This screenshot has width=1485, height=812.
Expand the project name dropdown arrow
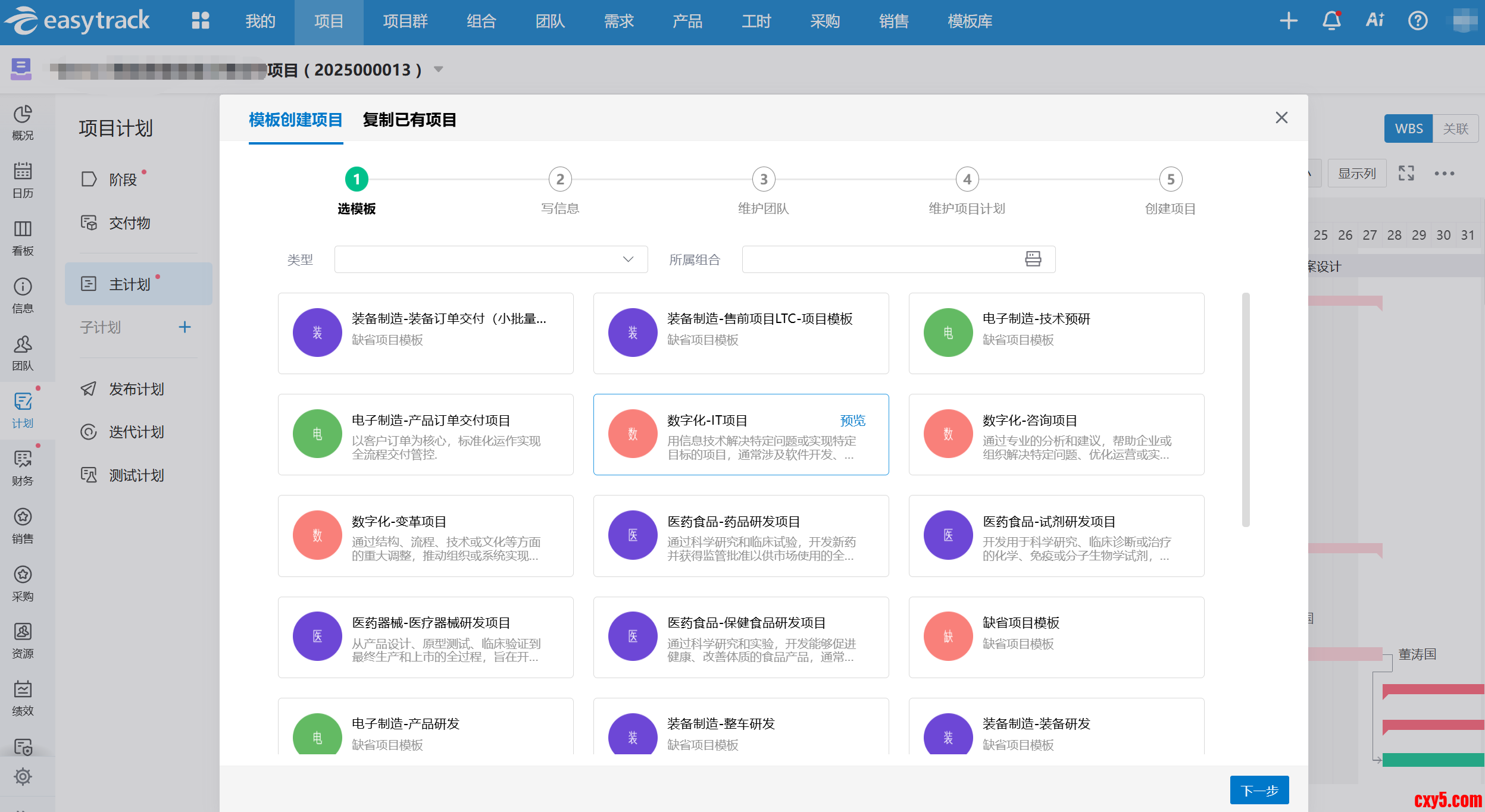coord(439,70)
